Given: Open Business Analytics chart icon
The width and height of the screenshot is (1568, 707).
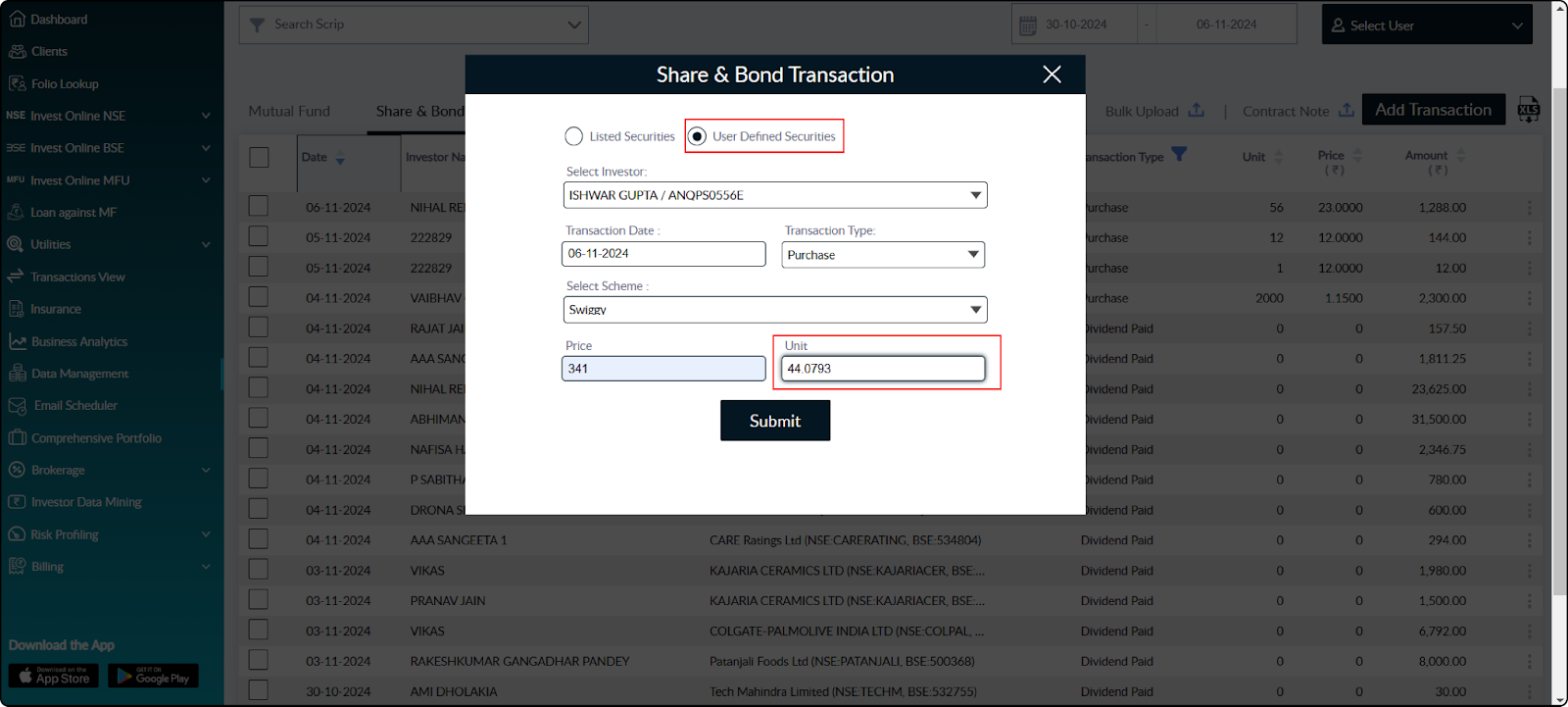Looking at the screenshot, I should (17, 341).
